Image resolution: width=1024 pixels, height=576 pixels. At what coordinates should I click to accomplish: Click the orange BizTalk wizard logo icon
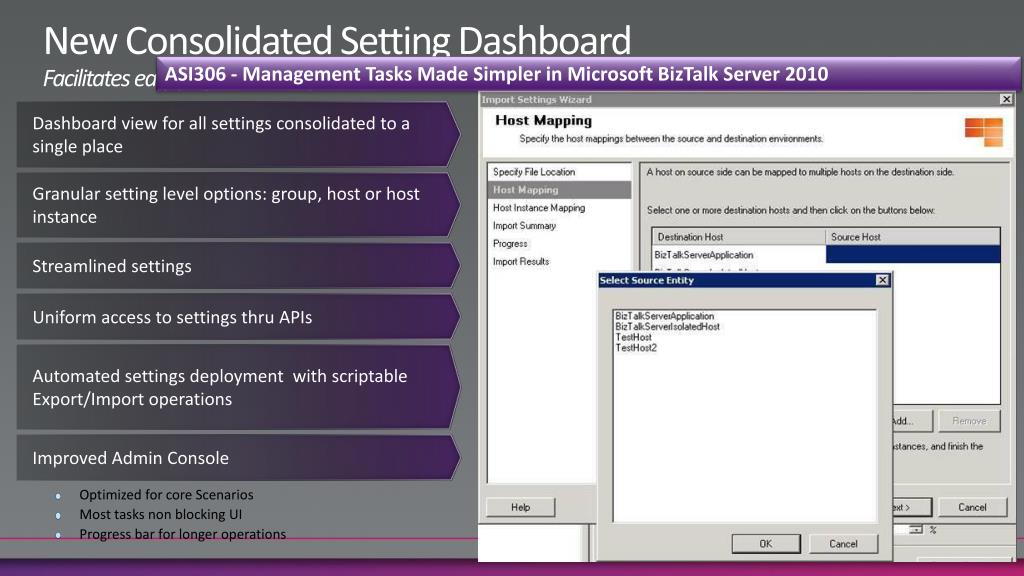coord(984,132)
